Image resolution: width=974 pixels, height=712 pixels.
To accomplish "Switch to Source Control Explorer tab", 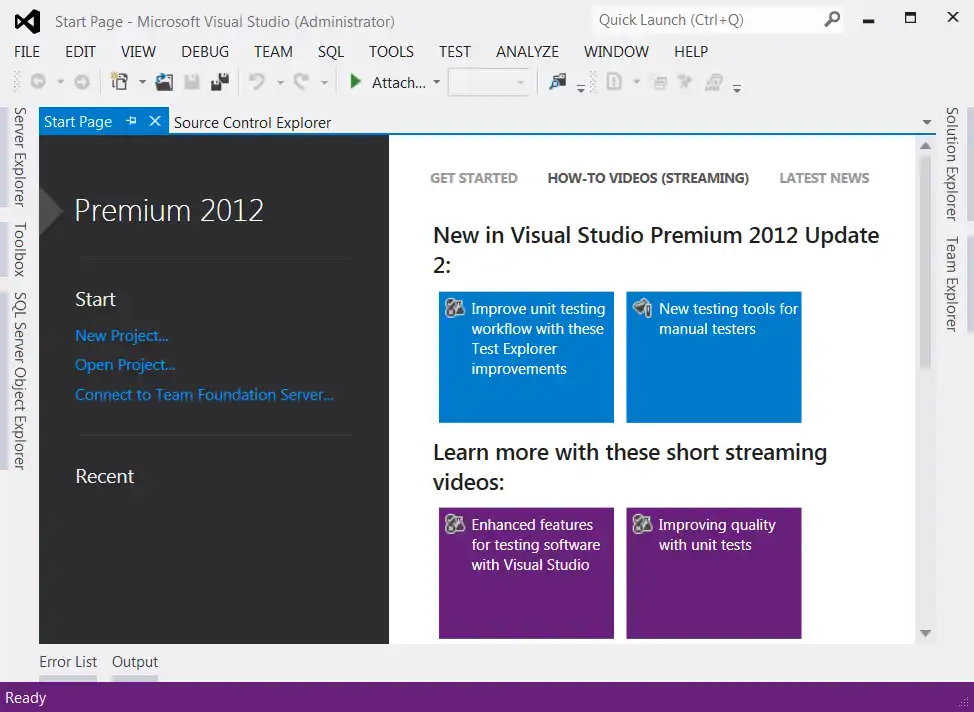I will (x=252, y=122).
